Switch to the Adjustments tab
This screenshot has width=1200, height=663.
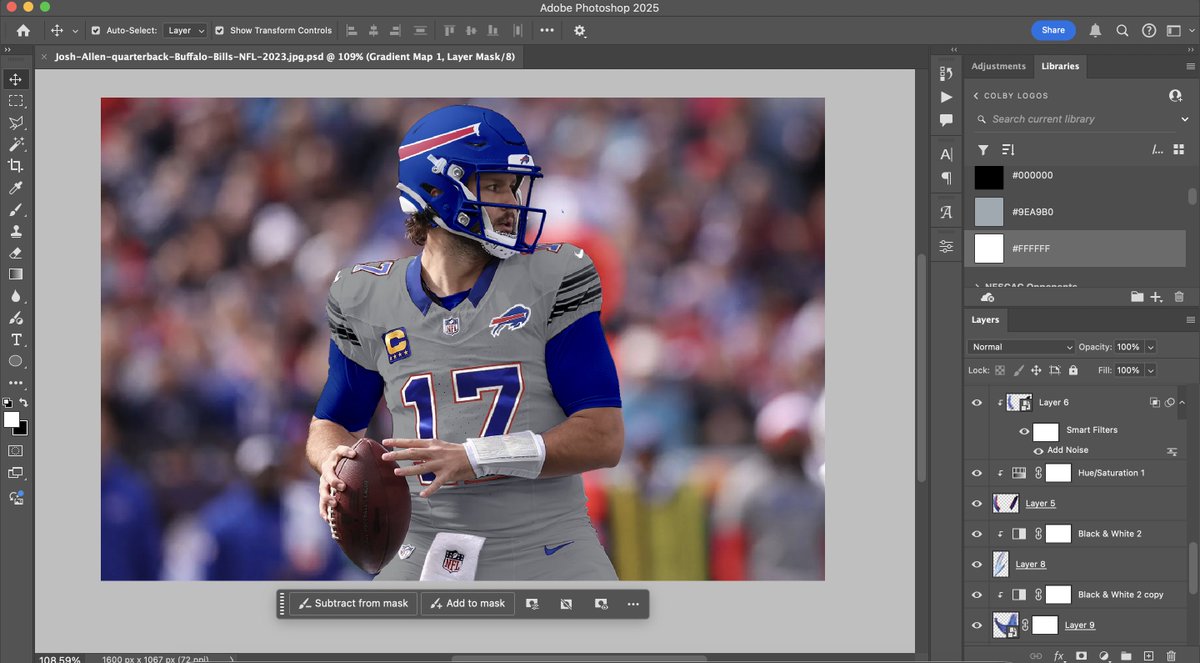pyautogui.click(x=998, y=66)
